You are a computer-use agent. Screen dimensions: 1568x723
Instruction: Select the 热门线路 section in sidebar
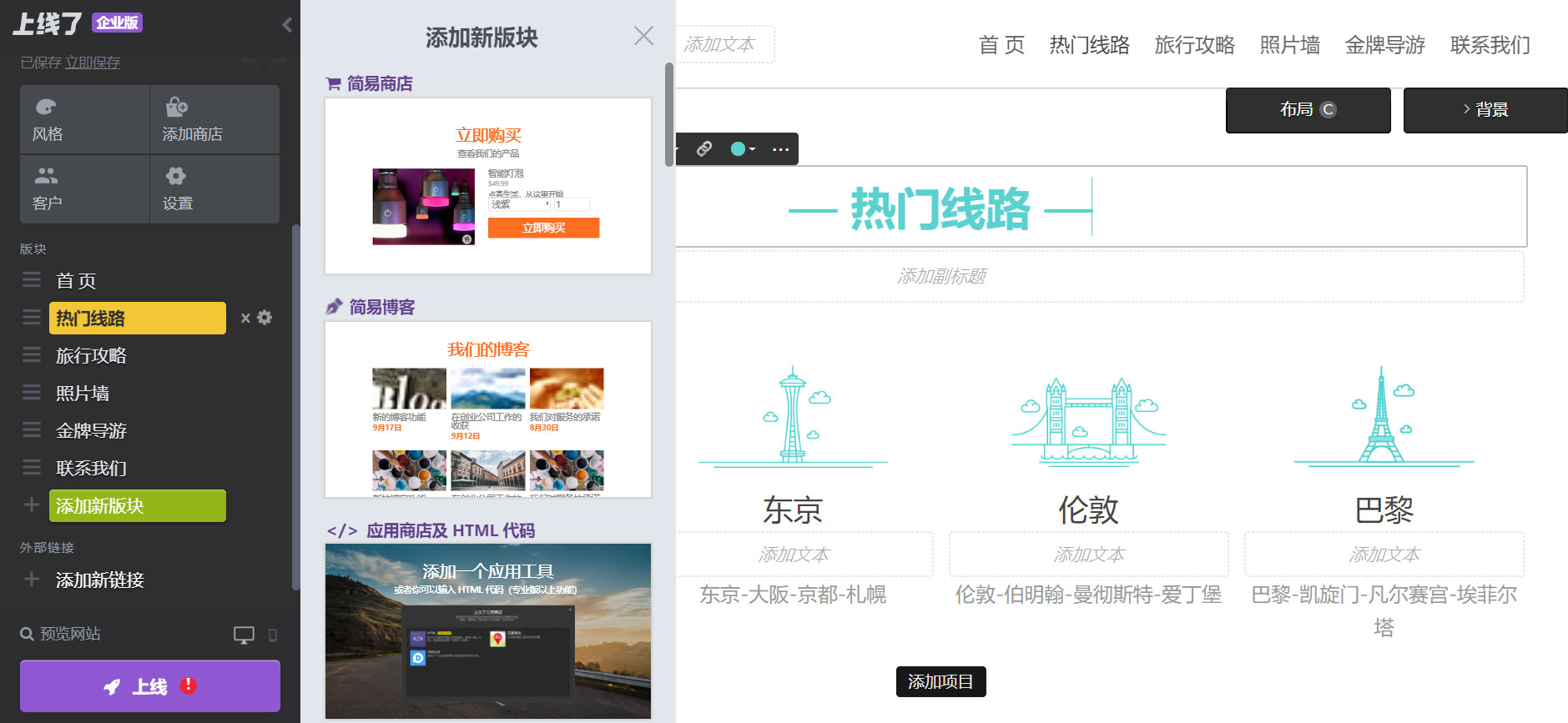(x=138, y=318)
